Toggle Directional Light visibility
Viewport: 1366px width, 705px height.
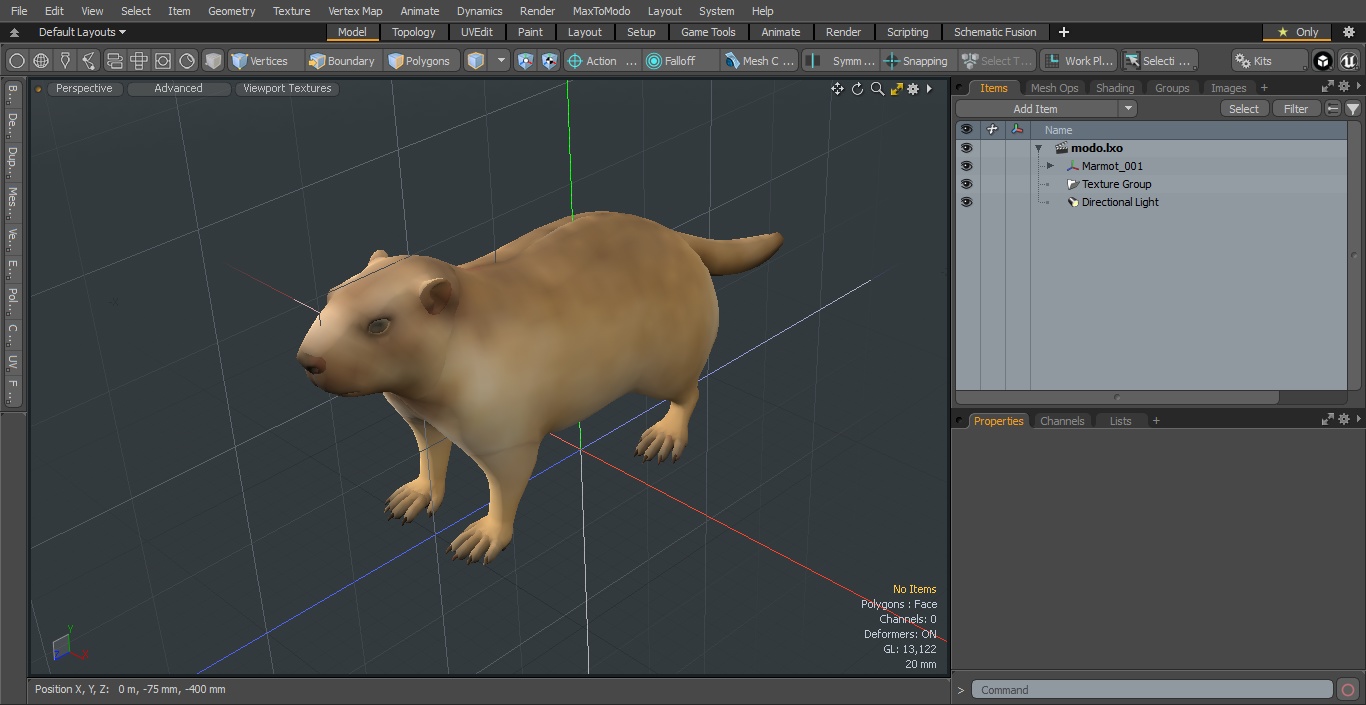click(x=966, y=202)
